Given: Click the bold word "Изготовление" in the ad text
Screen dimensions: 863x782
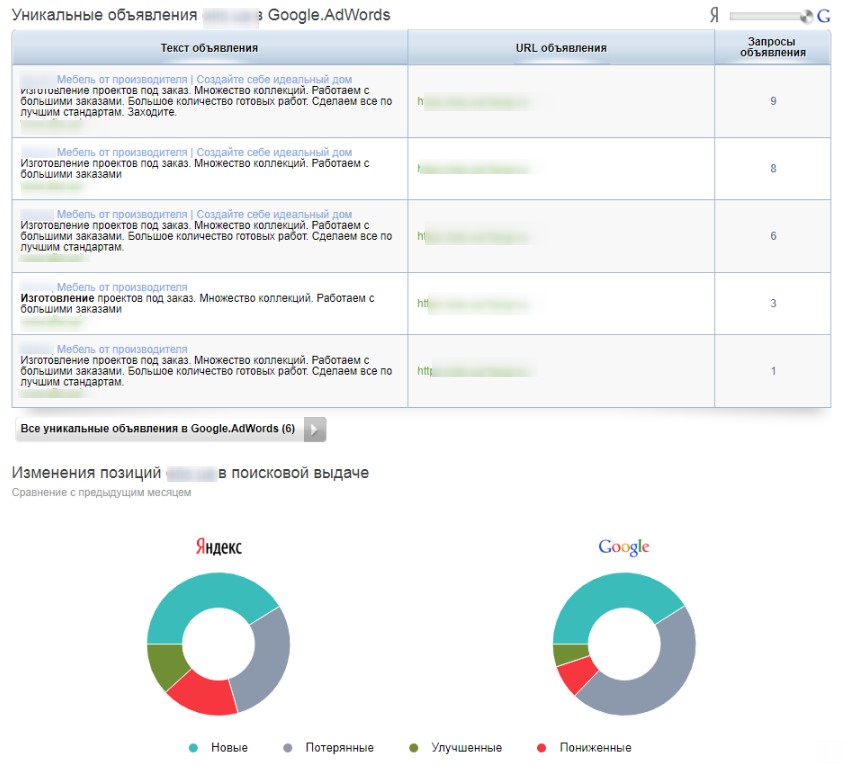Looking at the screenshot, I should tap(57, 298).
